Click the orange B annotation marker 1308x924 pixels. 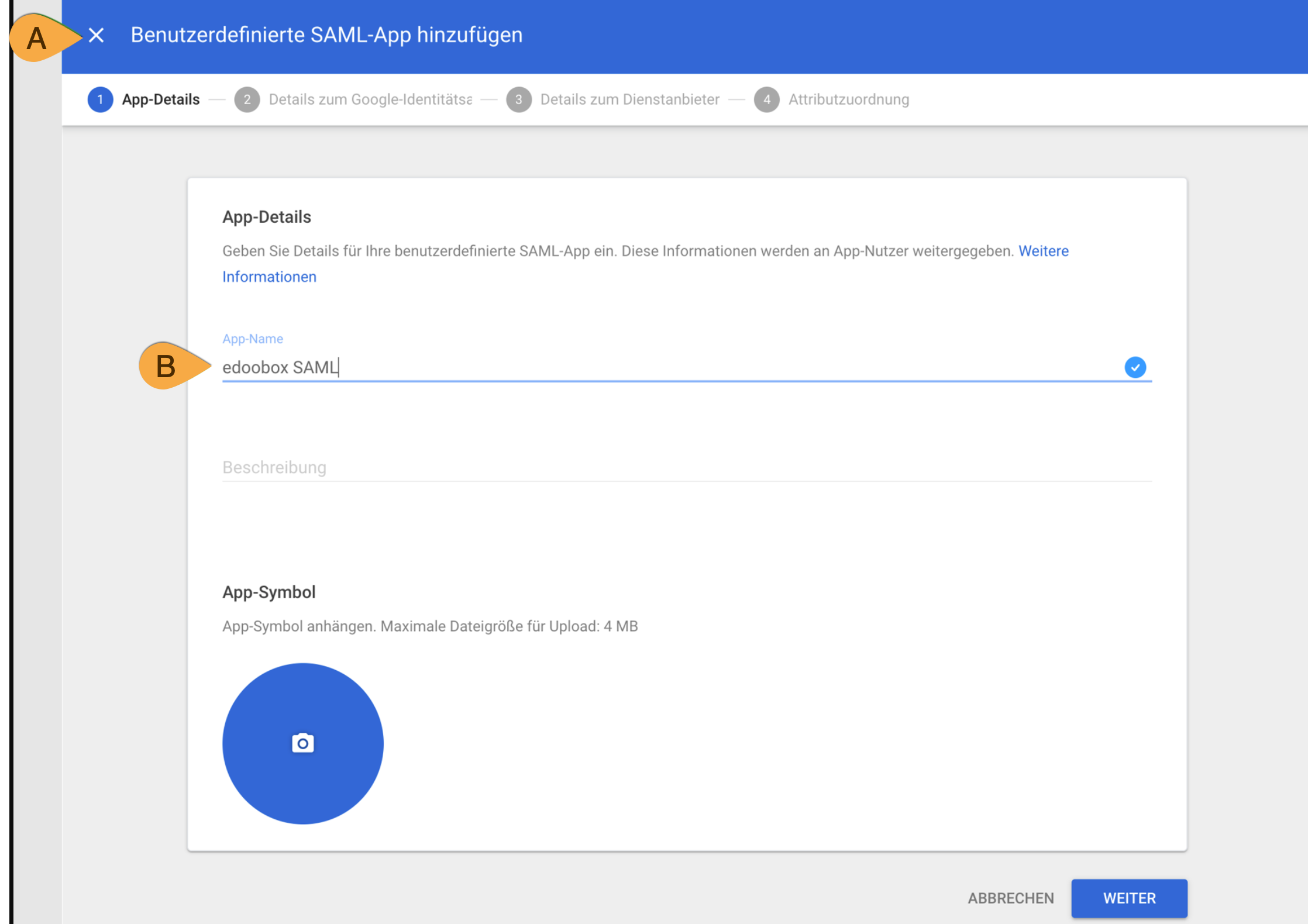[166, 367]
